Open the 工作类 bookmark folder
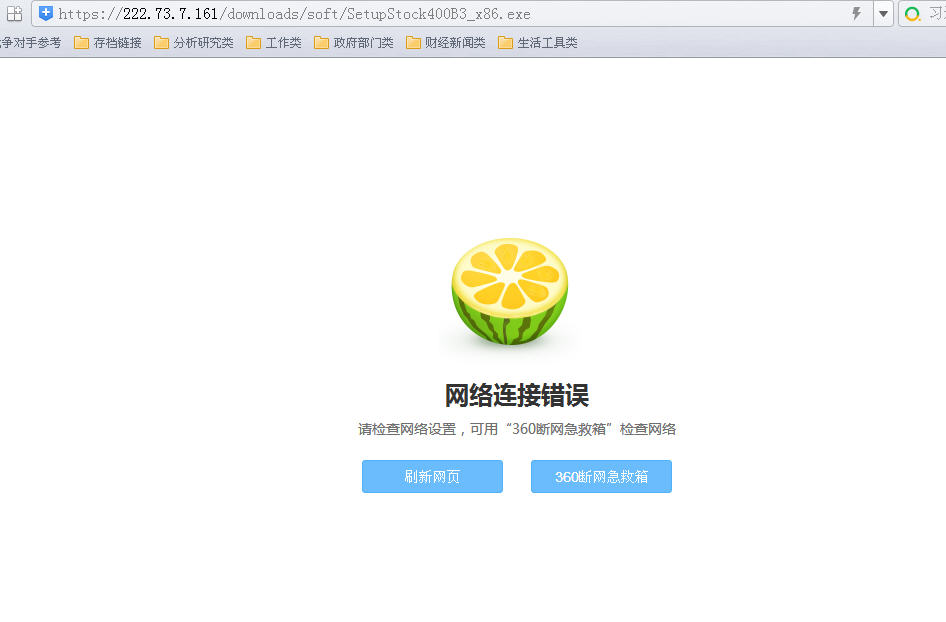946x622 pixels. click(274, 43)
